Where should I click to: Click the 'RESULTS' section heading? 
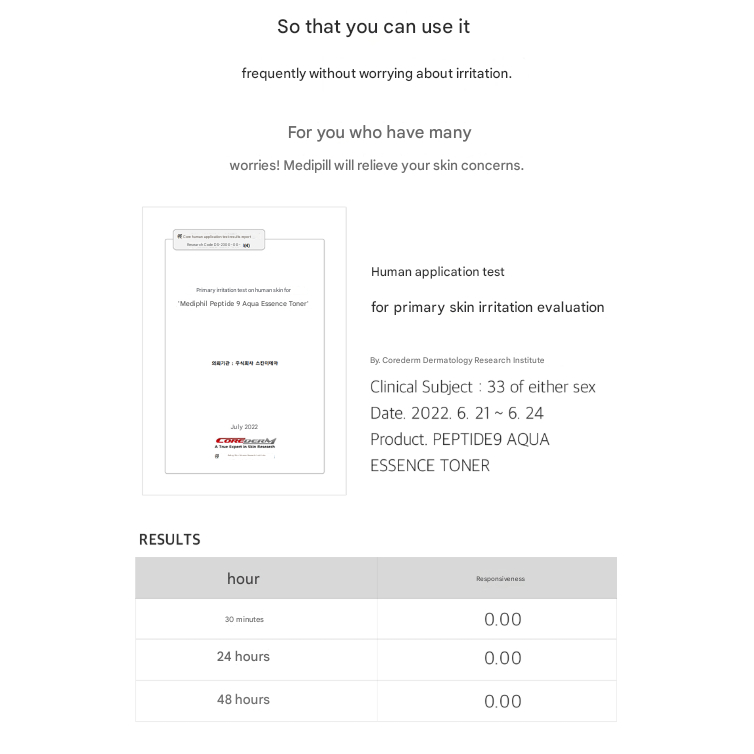coord(169,540)
